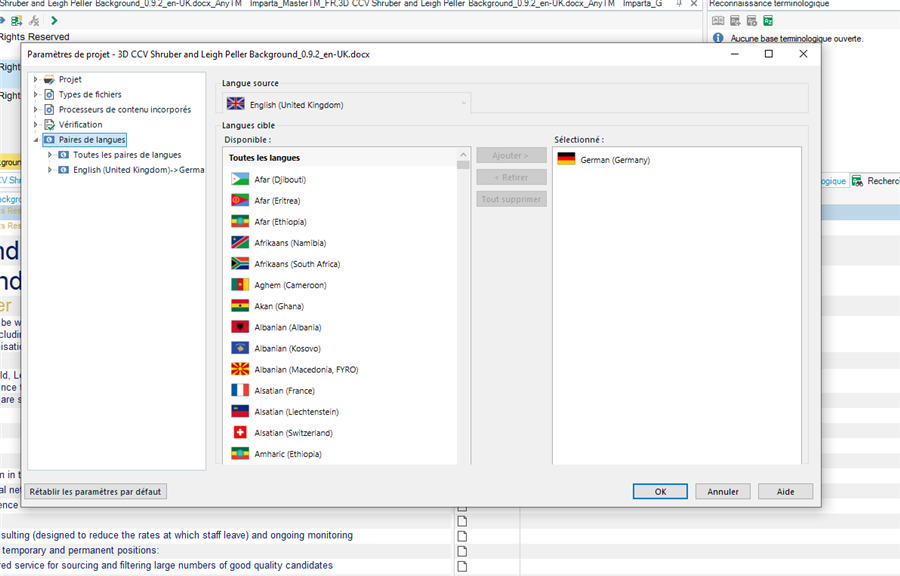
Task: Click the Switzerland flag icon
Action: click(x=240, y=432)
